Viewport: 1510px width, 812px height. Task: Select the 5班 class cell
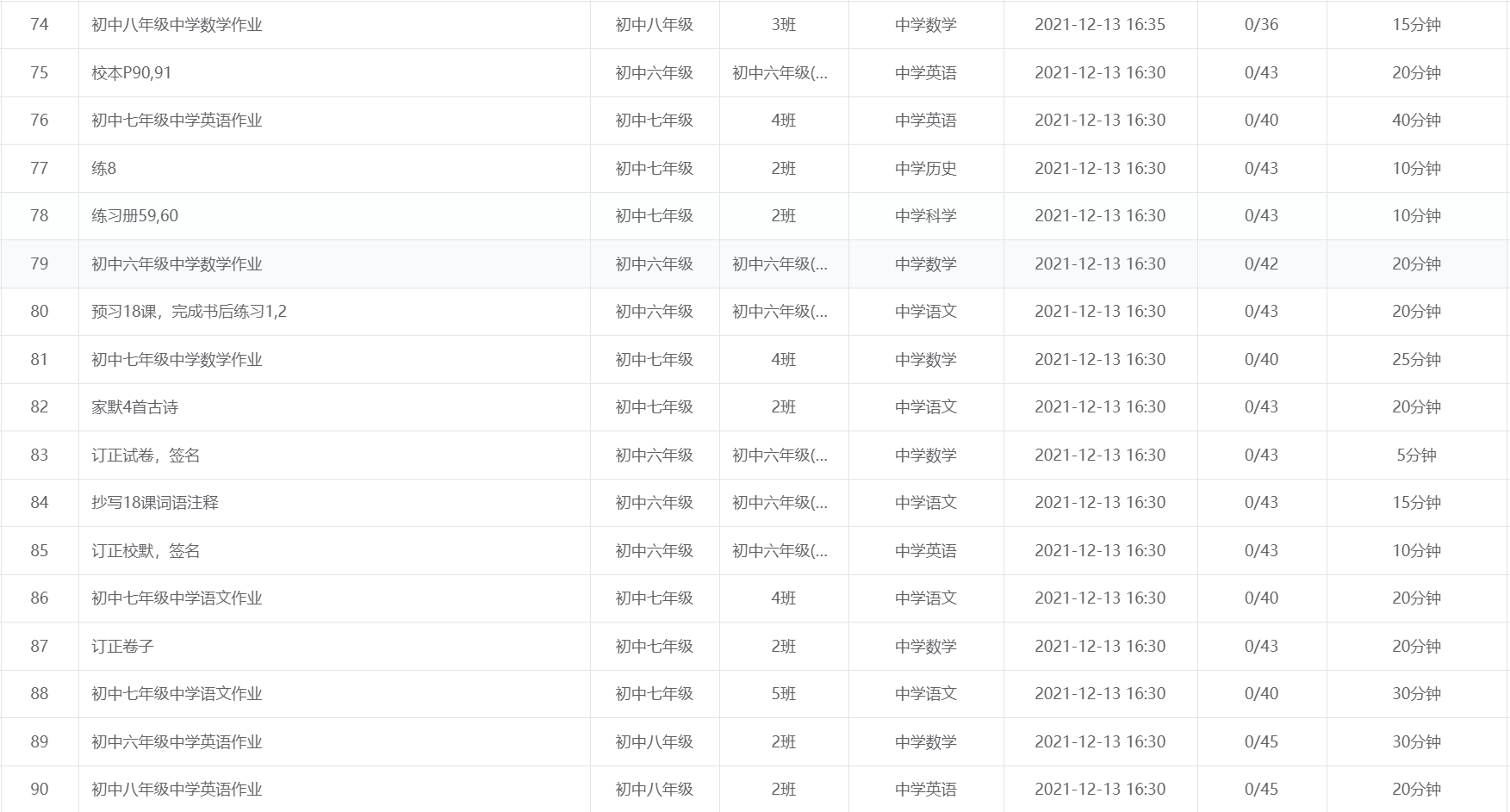pos(783,694)
